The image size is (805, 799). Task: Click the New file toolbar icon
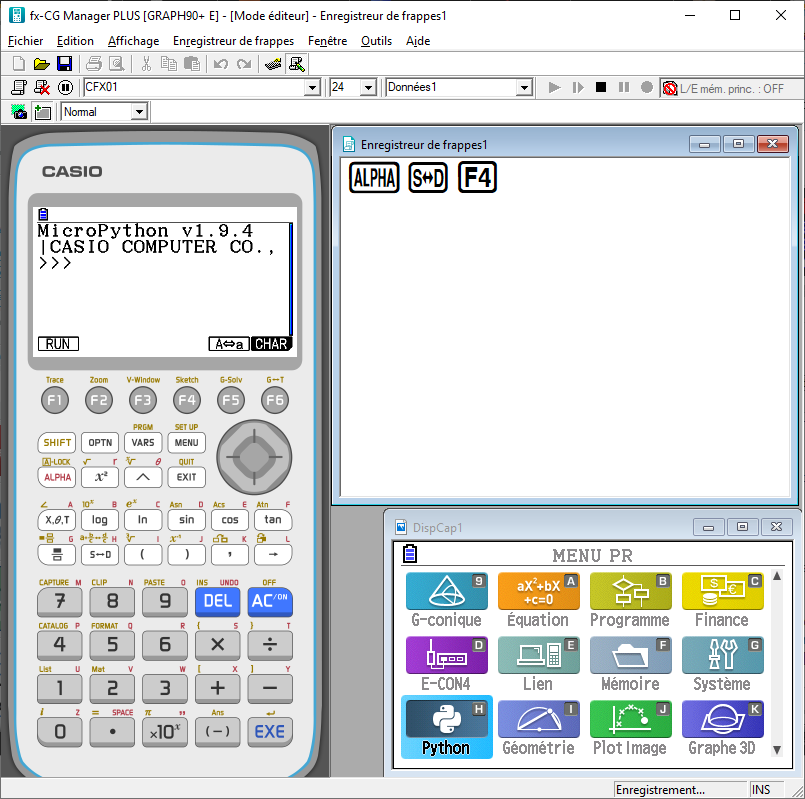[x=18, y=64]
